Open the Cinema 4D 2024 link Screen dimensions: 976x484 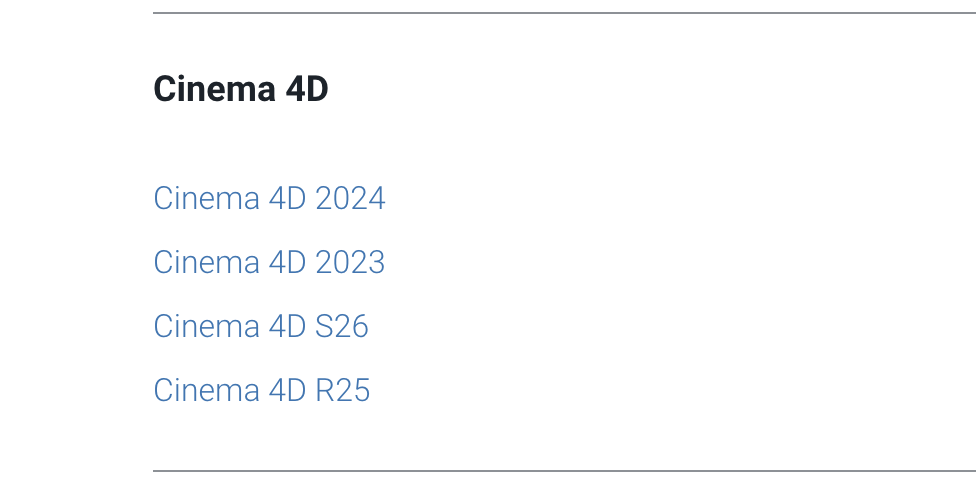[269, 198]
